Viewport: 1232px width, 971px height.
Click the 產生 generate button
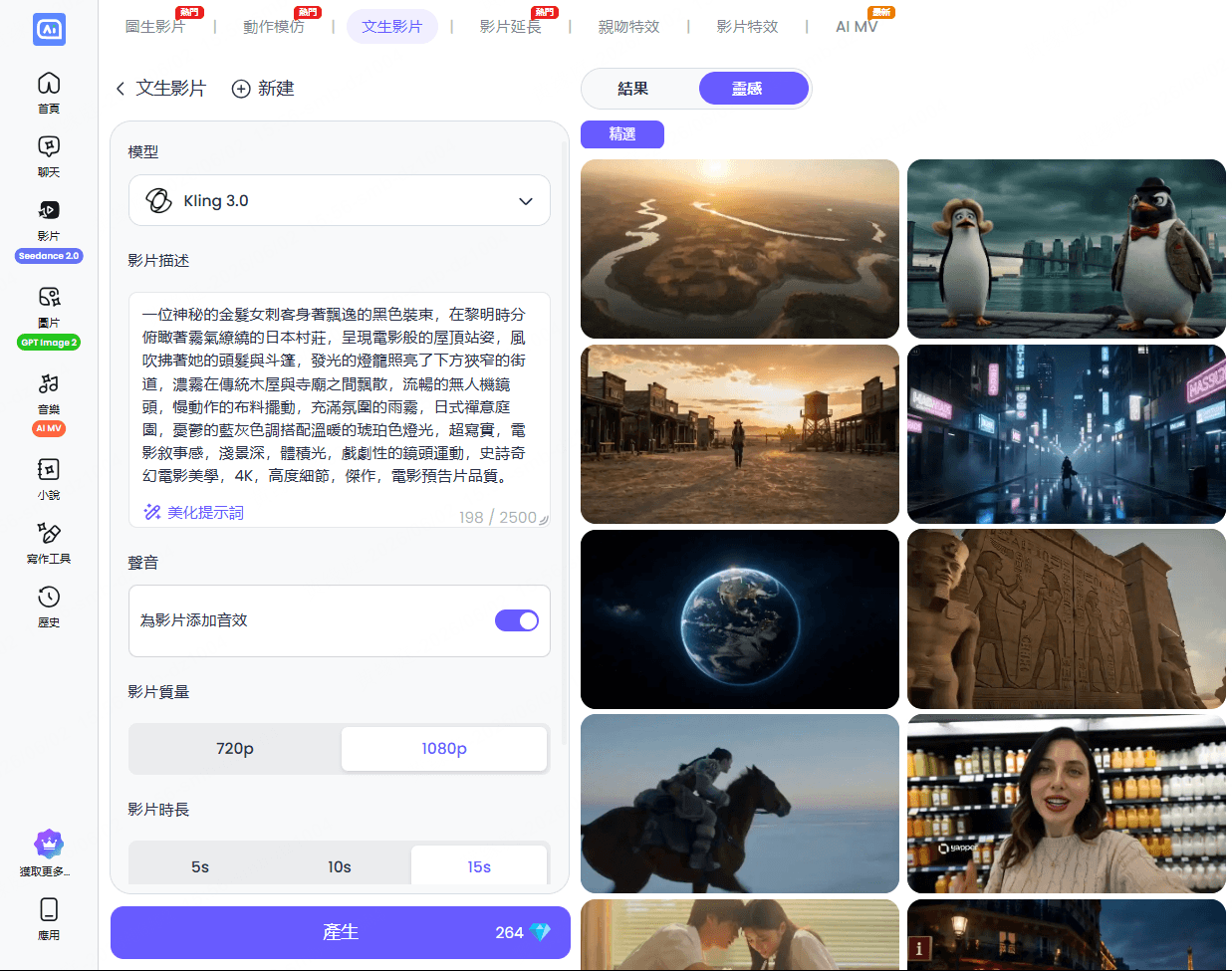(341, 932)
